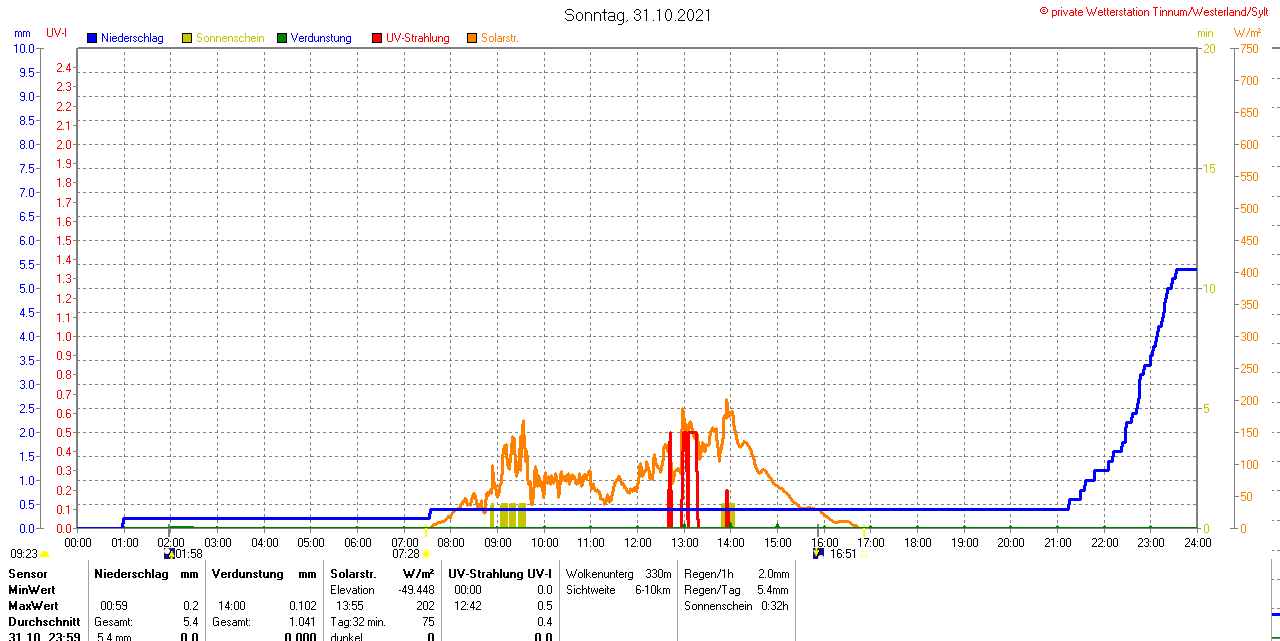Select the Verdunstung column header in the table
The height and width of the screenshot is (641, 1280).
click(247, 574)
